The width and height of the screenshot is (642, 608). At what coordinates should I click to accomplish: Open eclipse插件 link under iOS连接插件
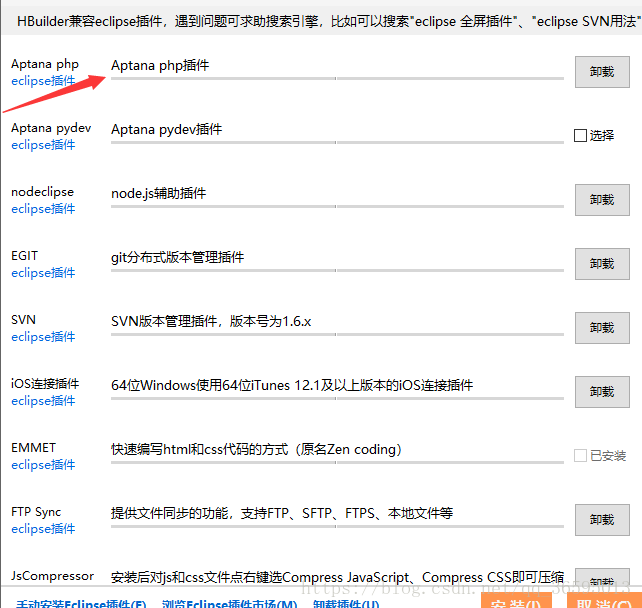point(43,400)
